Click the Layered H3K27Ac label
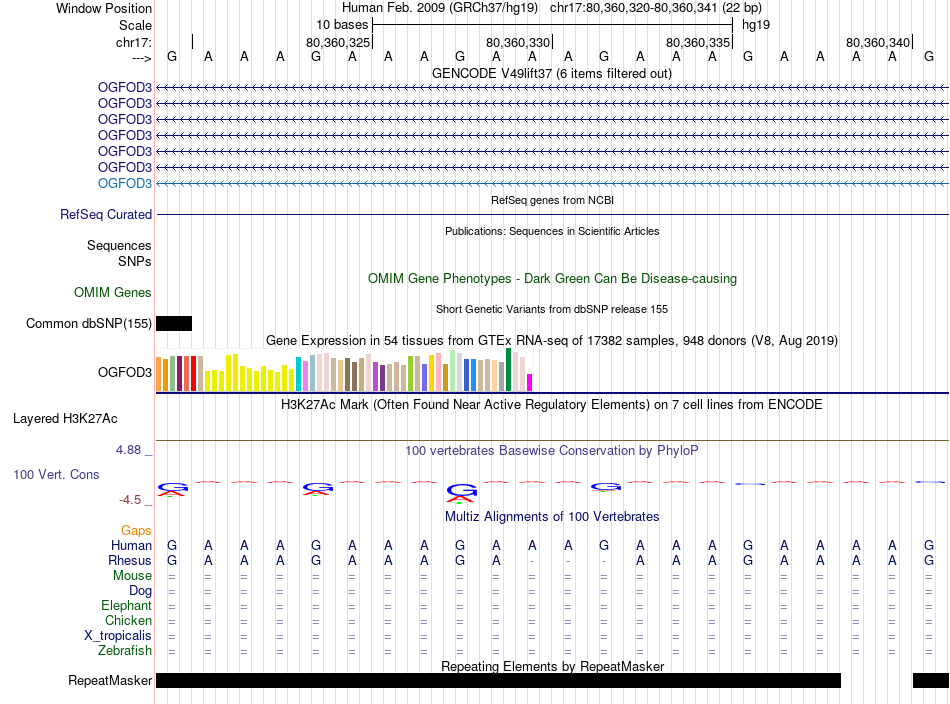The height and width of the screenshot is (704, 950). click(x=65, y=419)
